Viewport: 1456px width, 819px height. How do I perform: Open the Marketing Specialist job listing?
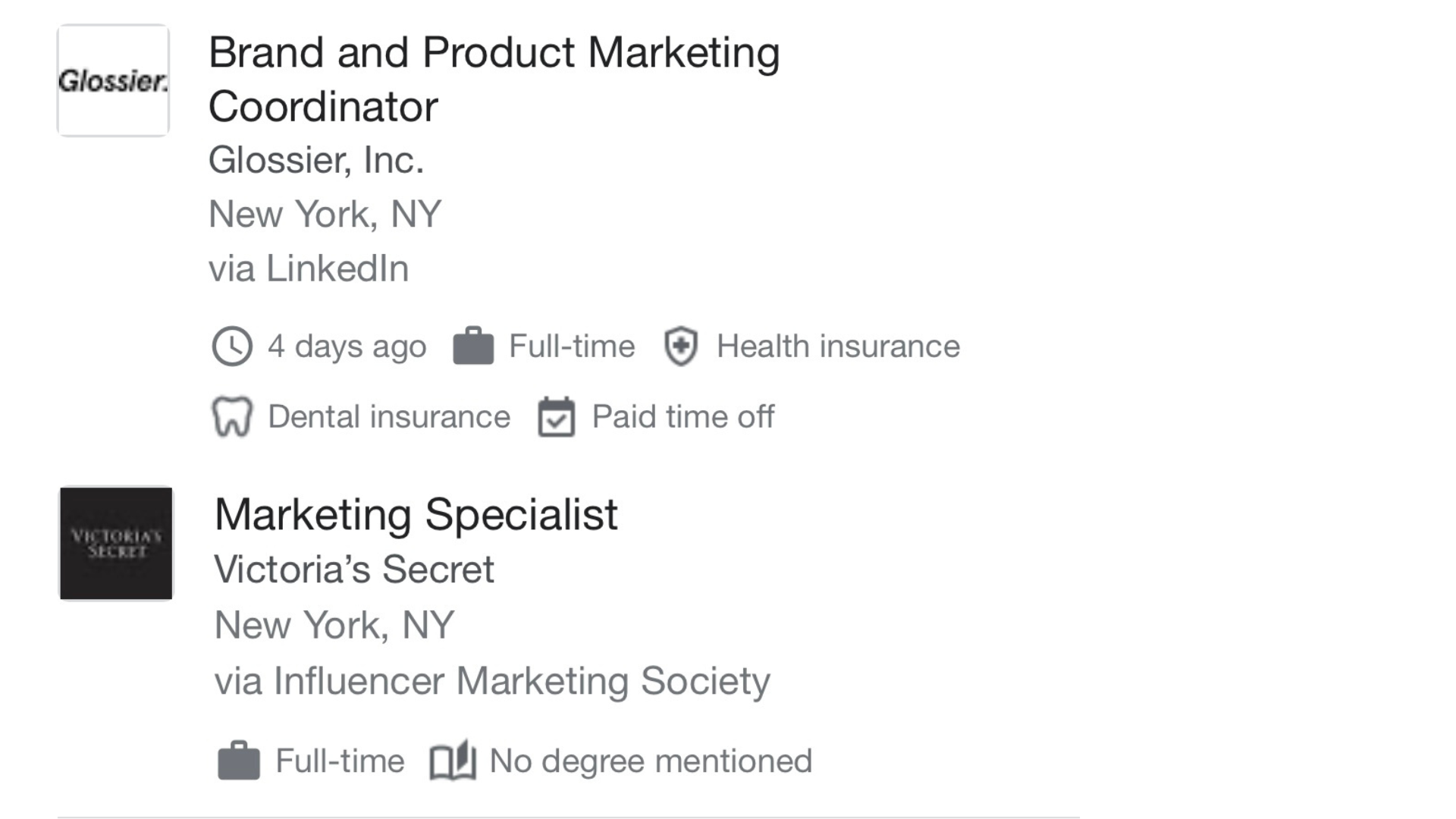pos(416,515)
